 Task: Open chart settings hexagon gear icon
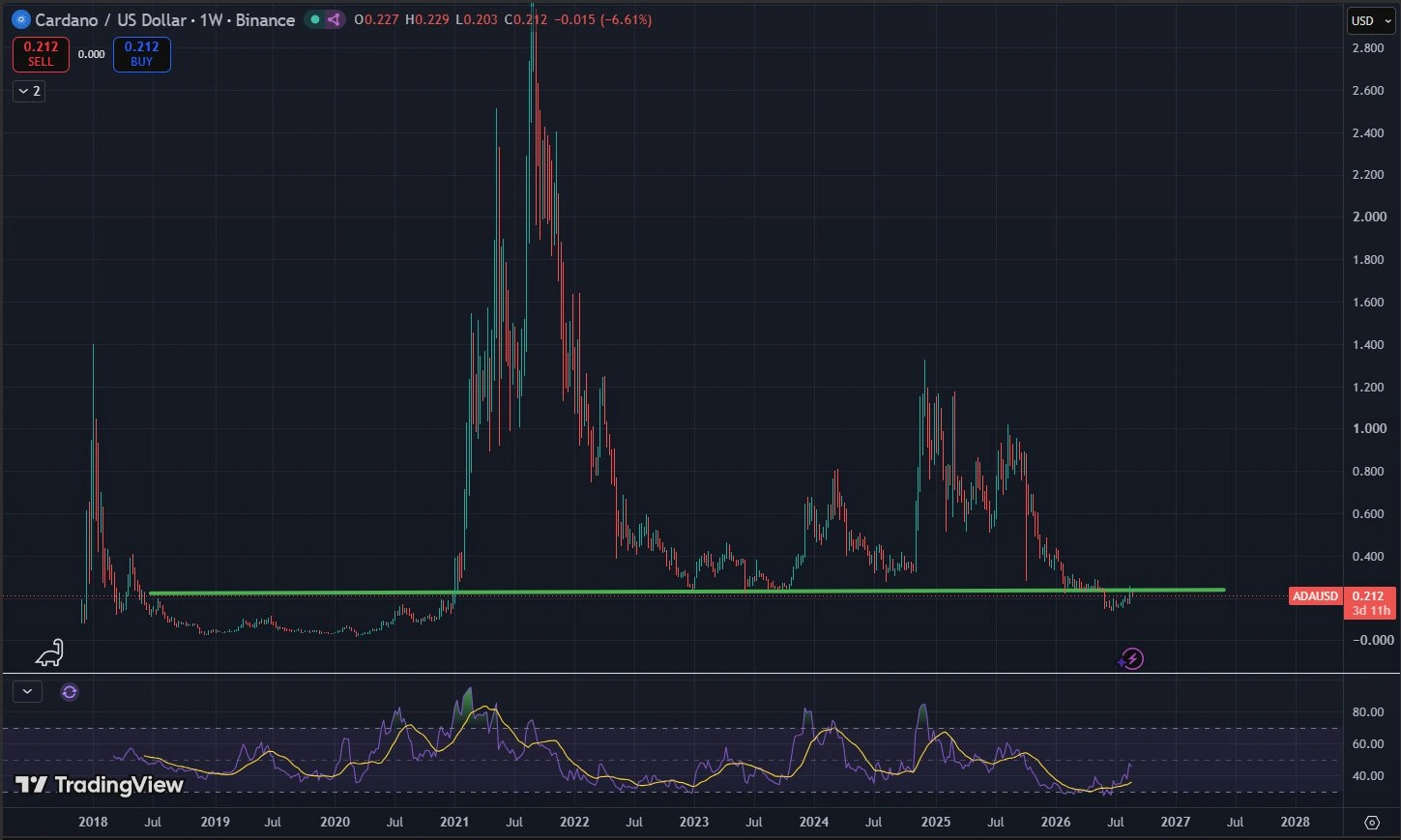click(x=1372, y=822)
